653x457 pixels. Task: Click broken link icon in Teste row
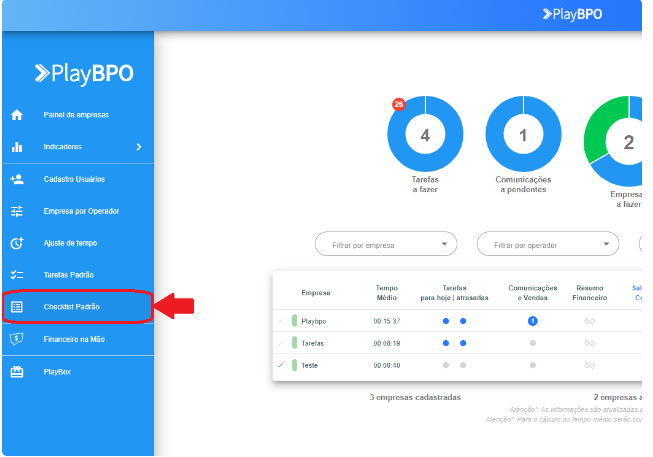tap(590, 365)
